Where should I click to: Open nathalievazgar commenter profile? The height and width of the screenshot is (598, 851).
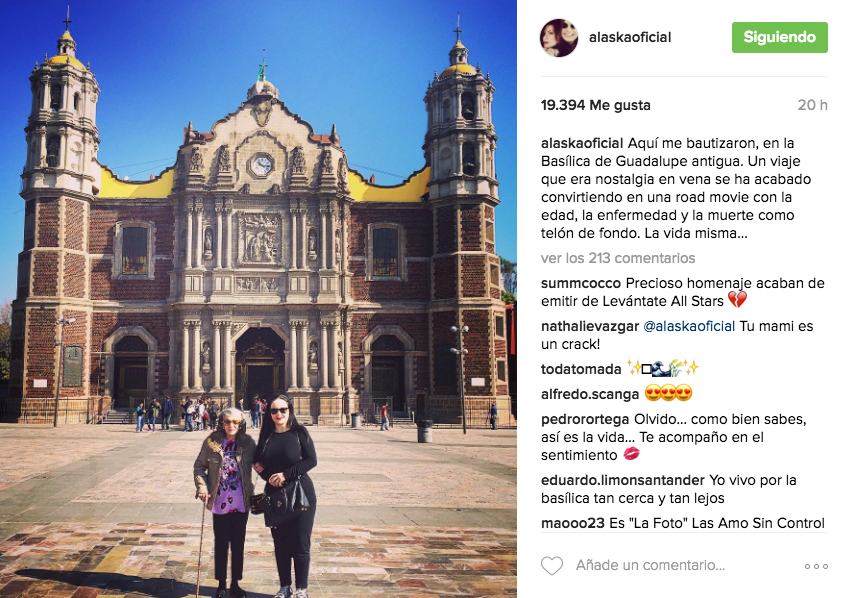click(590, 326)
